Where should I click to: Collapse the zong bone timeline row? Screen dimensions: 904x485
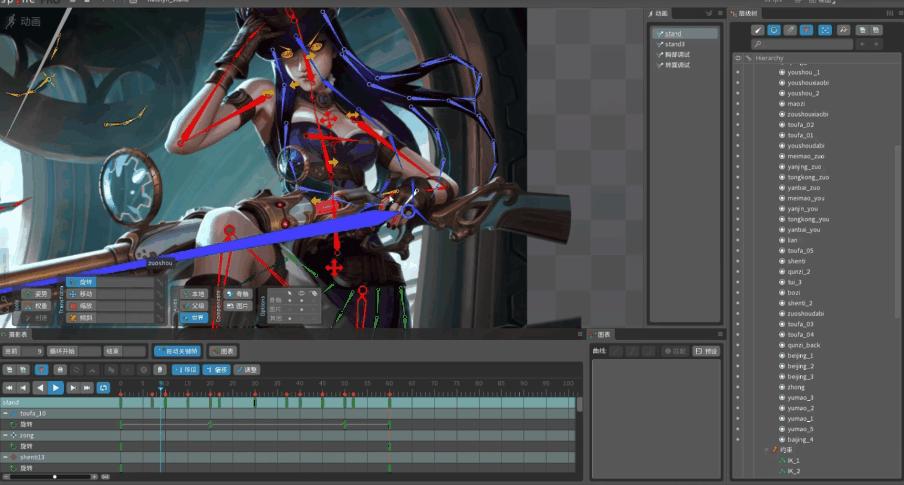coord(5,435)
